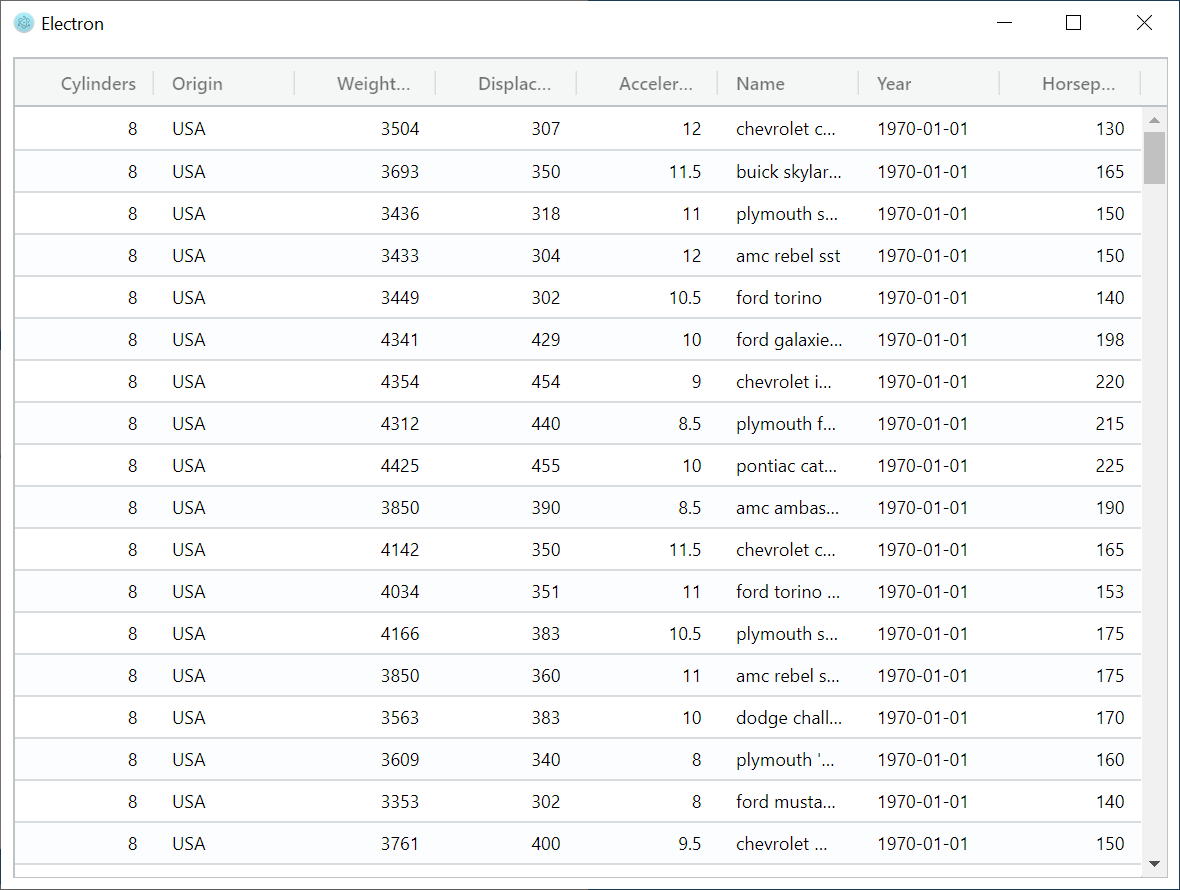Click the displacement value 307
Image resolution: width=1180 pixels, height=890 pixels.
[546, 129]
